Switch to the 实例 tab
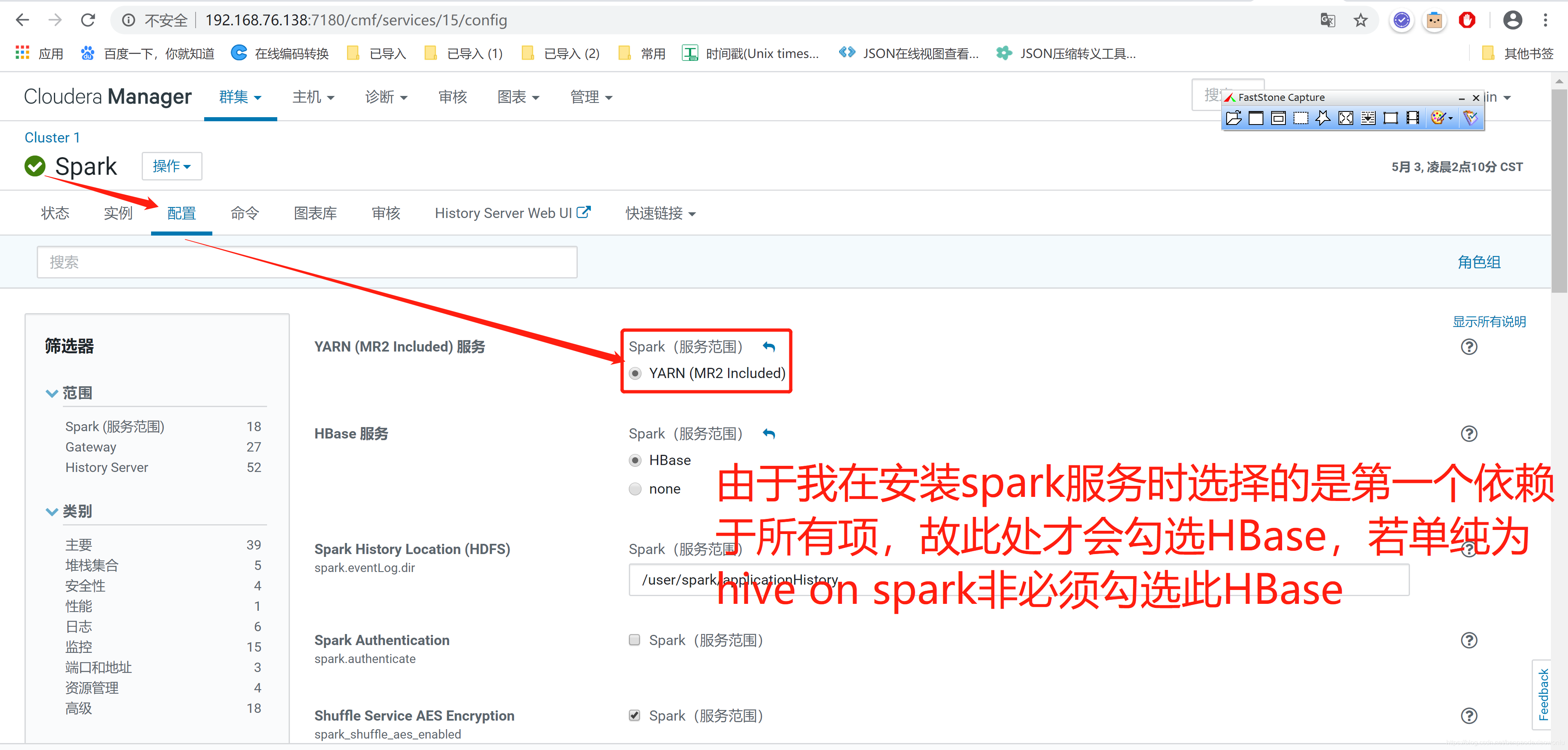Viewport: 1568px width, 750px height. (x=118, y=213)
